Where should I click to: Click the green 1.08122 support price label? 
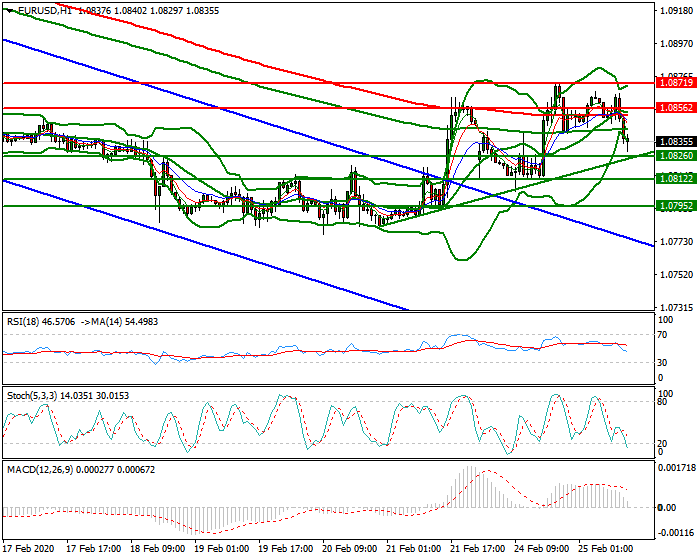coord(676,179)
